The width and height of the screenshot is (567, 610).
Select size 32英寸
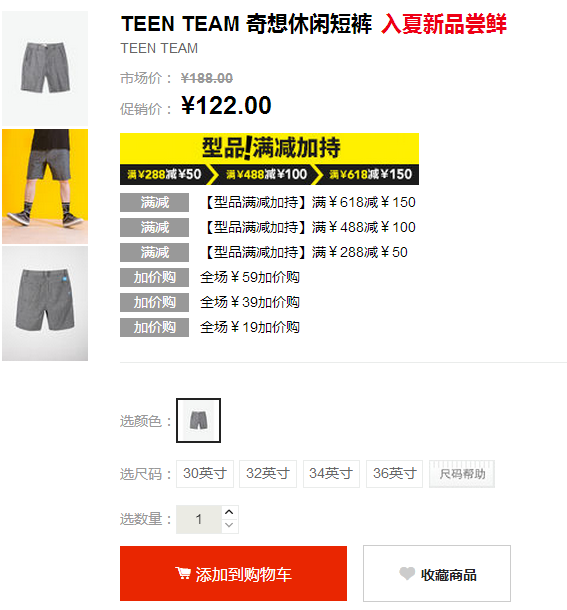point(268,473)
